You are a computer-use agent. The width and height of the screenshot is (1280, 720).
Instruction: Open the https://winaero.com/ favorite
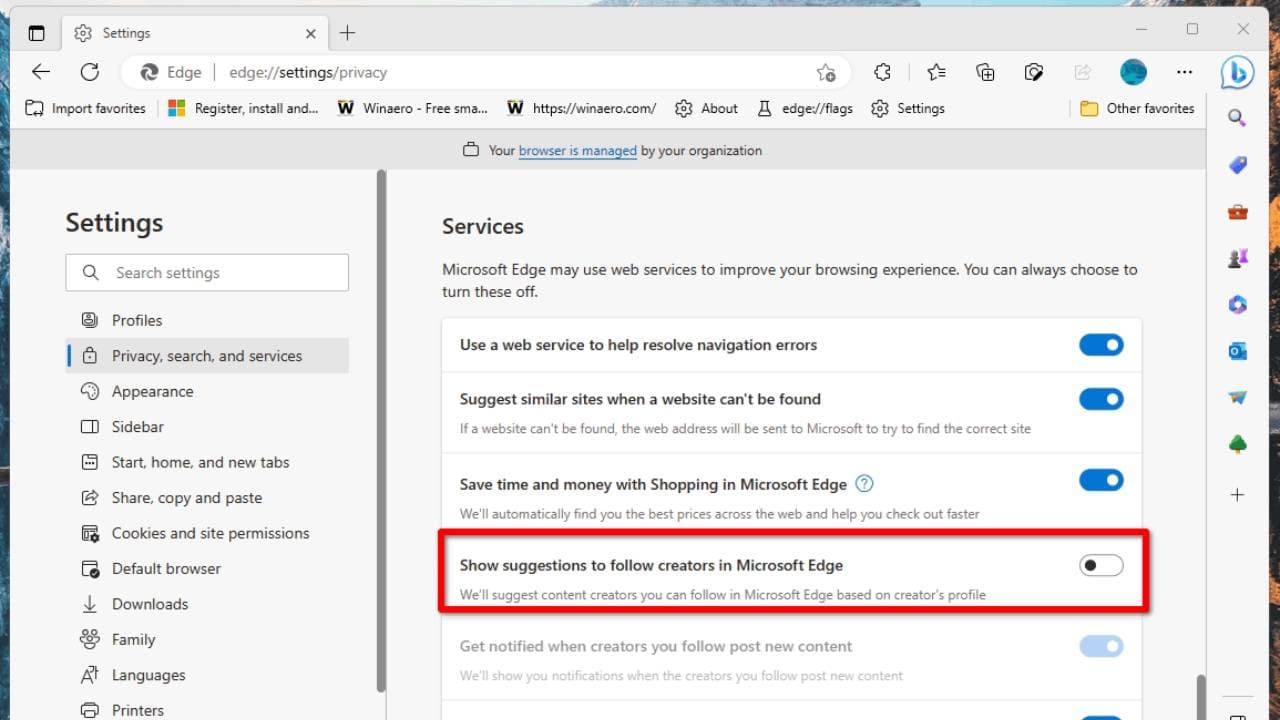pyautogui.click(x=582, y=108)
